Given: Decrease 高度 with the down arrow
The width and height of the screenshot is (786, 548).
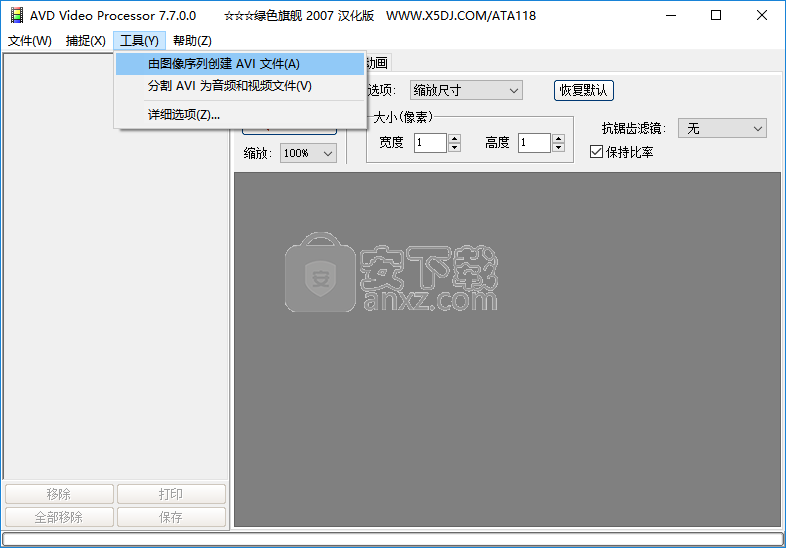Looking at the screenshot, I should [x=558, y=147].
